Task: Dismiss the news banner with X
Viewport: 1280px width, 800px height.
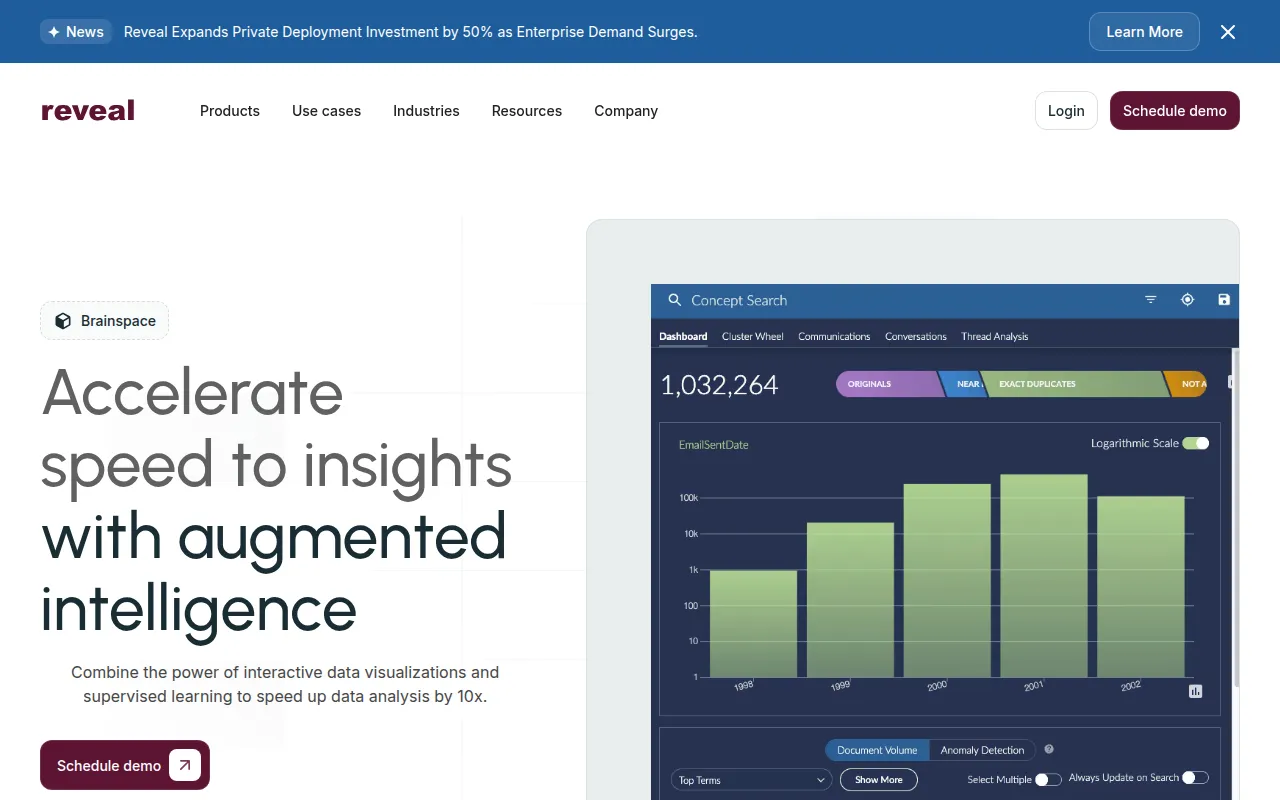Action: 1228,32
